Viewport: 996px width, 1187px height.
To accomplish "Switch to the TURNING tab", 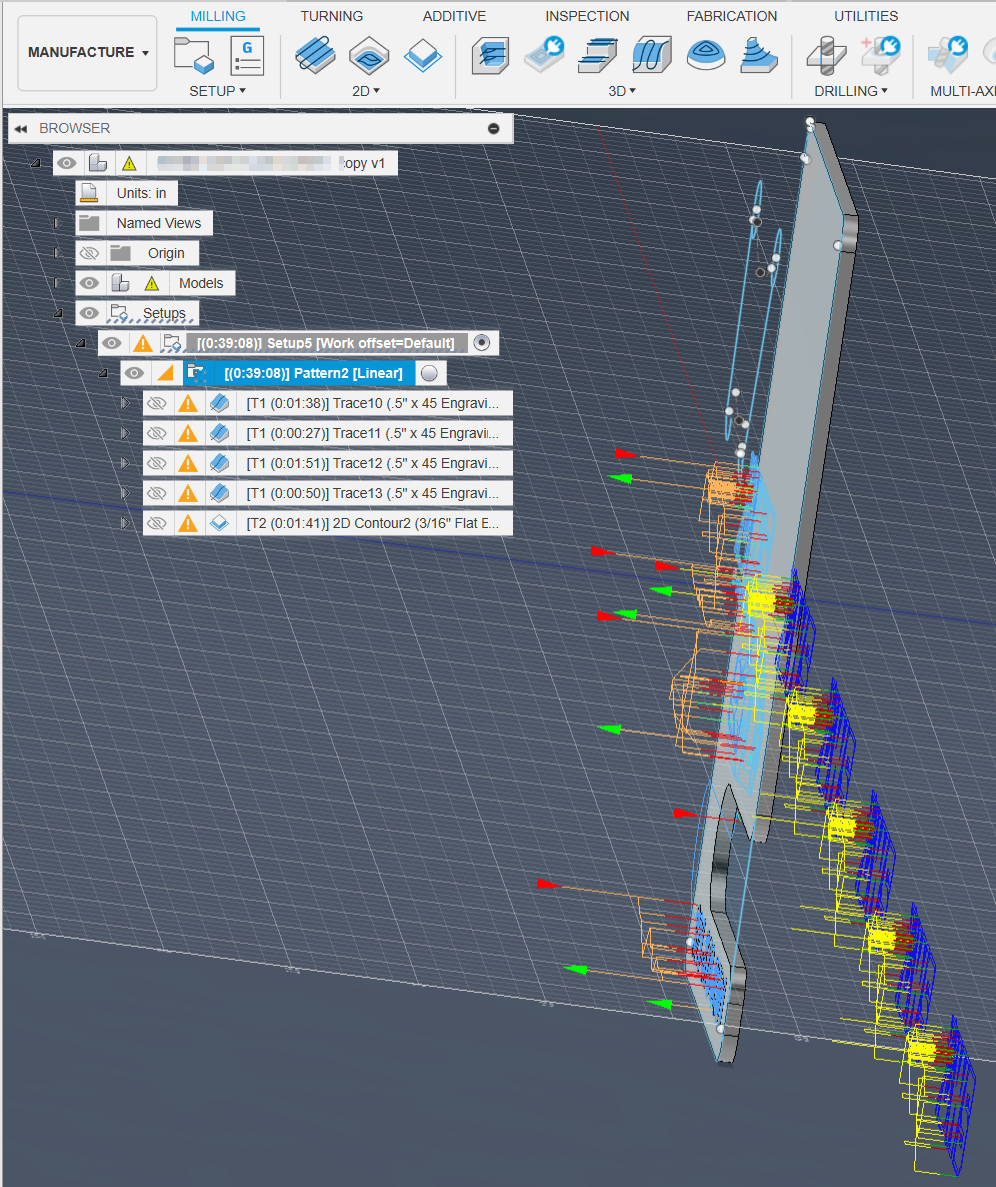I will (x=331, y=16).
